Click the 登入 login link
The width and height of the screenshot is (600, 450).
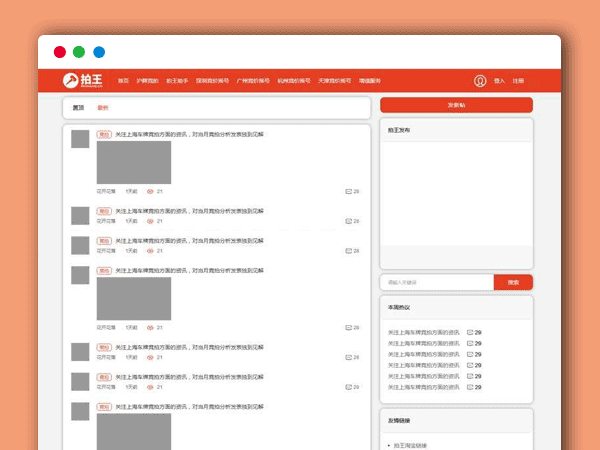[499, 81]
